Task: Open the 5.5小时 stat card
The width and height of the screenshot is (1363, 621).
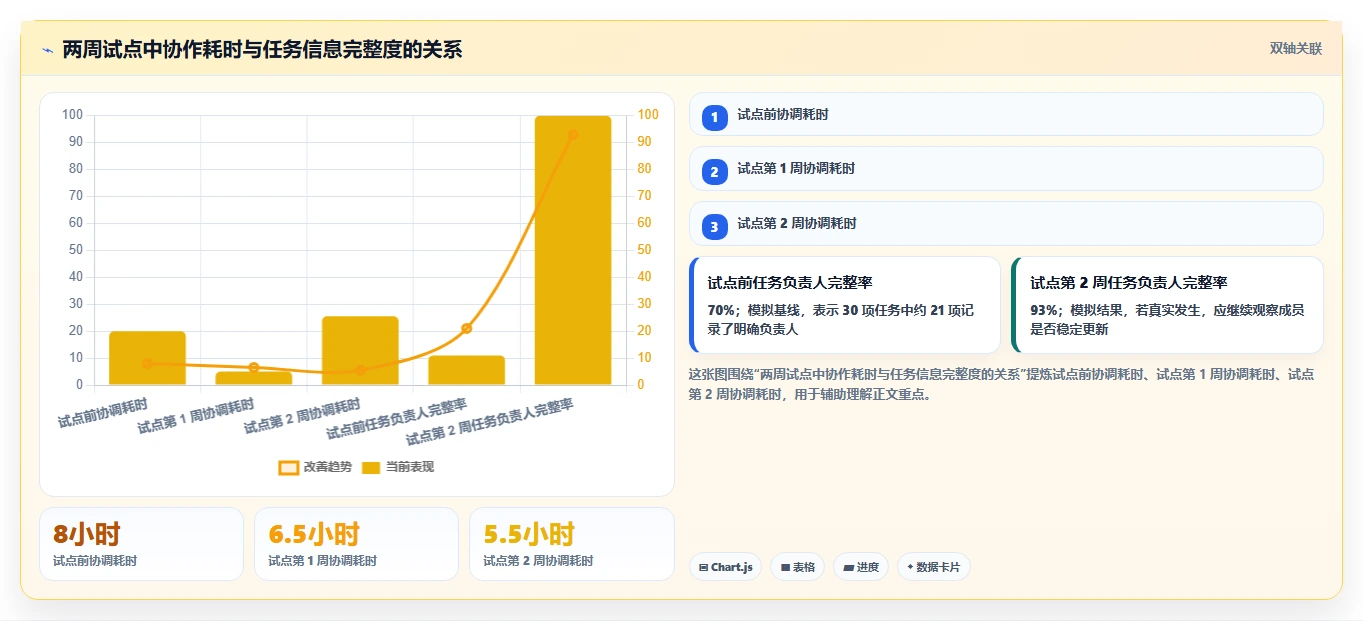Action: [x=572, y=544]
